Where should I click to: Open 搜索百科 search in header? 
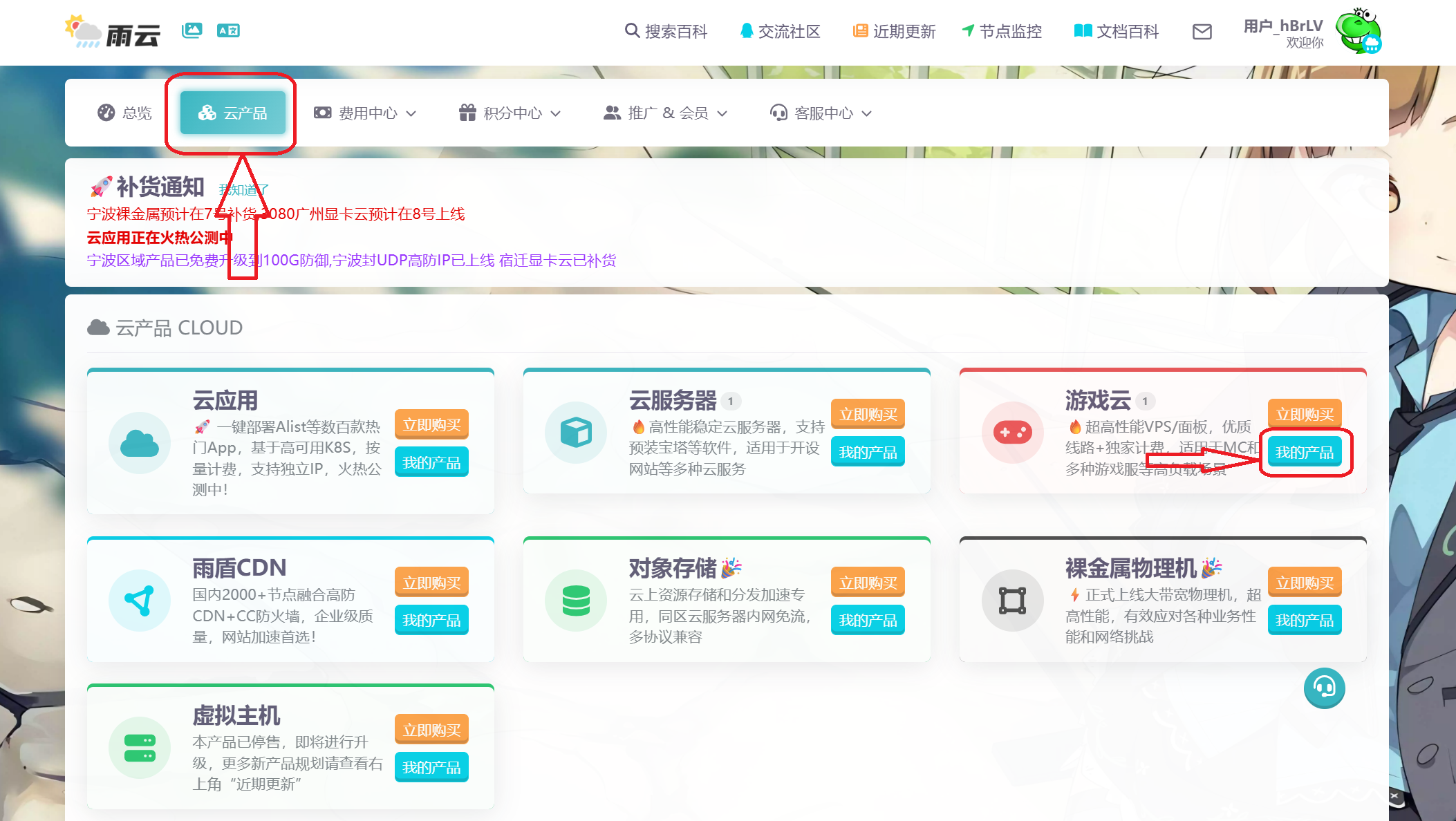click(x=666, y=32)
